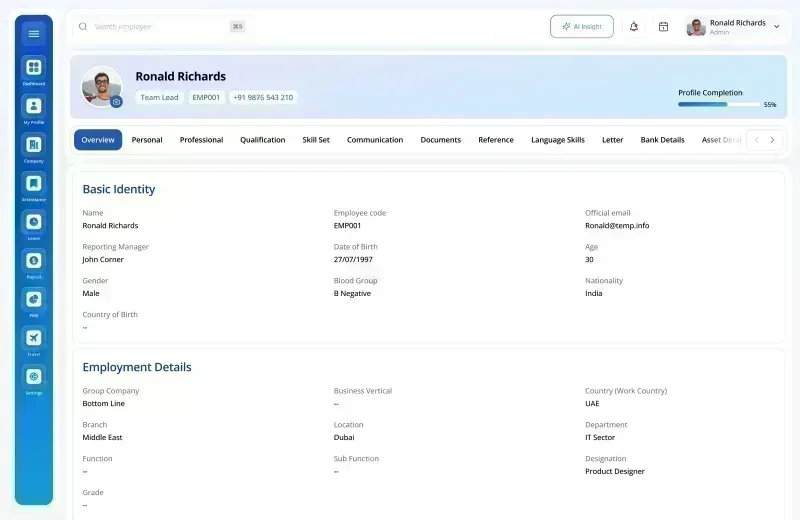Click the Team Lead badge
The height and width of the screenshot is (520, 800).
(159, 97)
